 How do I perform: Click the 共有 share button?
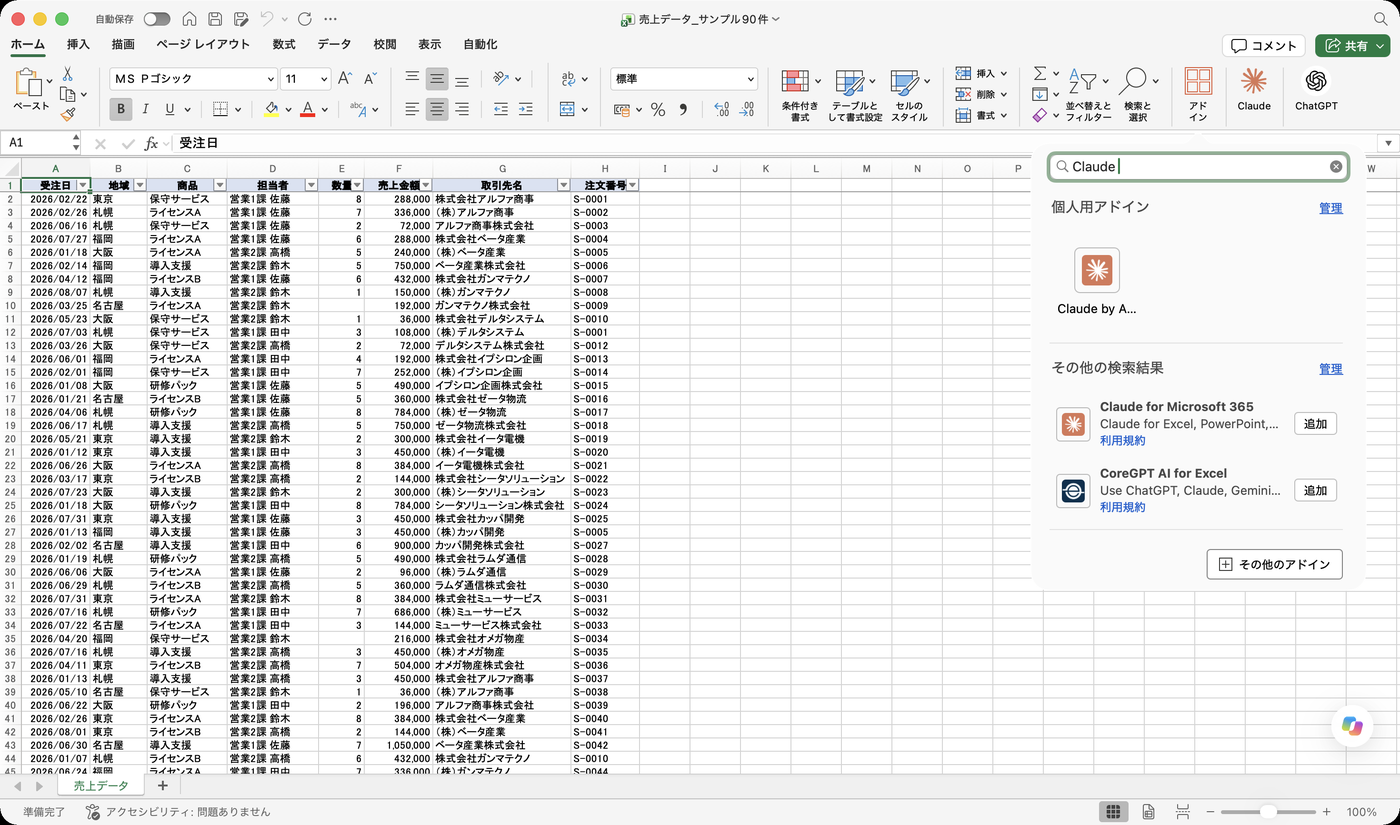click(x=1353, y=46)
